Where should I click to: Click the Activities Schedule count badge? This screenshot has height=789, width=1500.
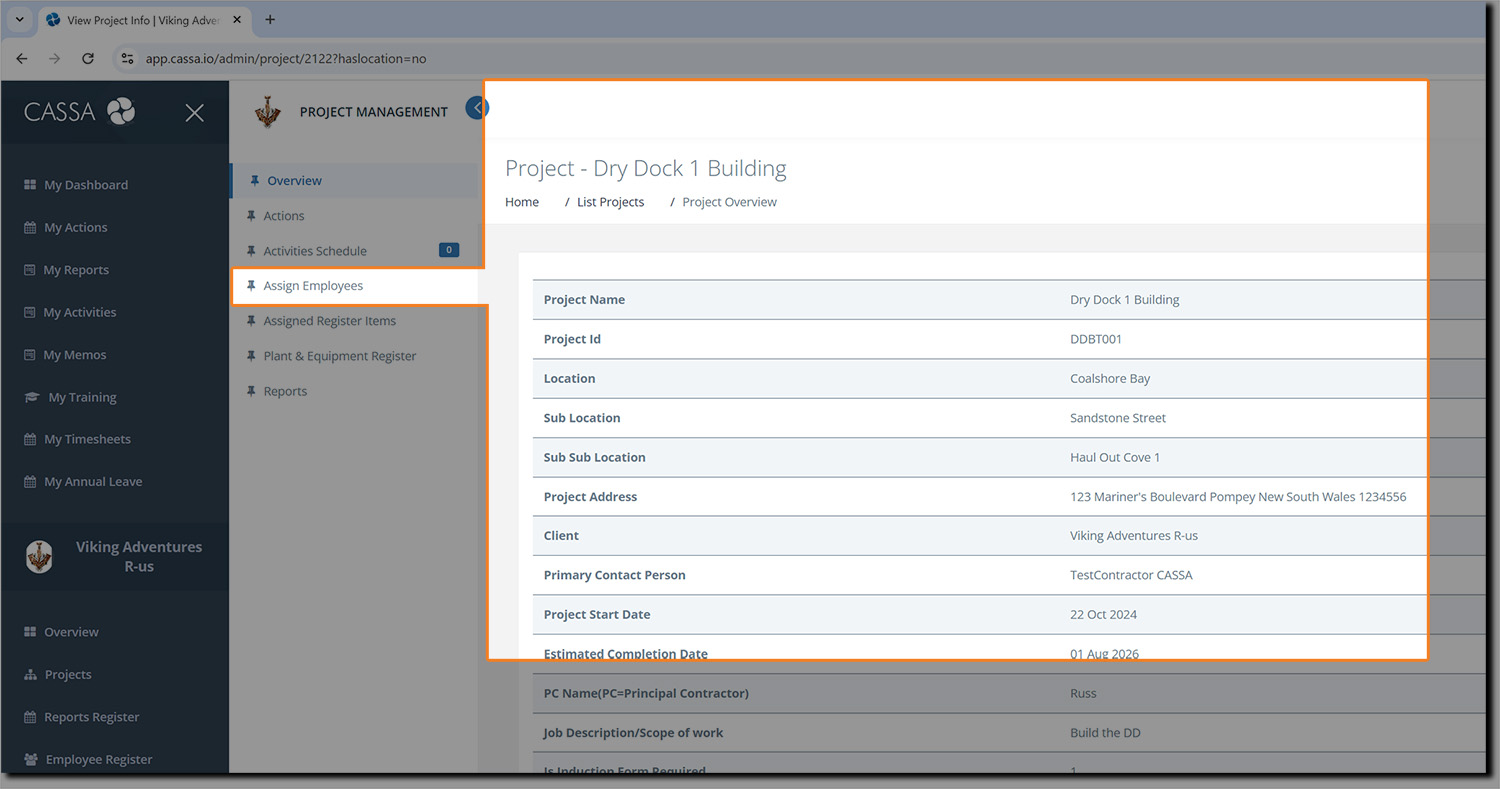tap(449, 250)
